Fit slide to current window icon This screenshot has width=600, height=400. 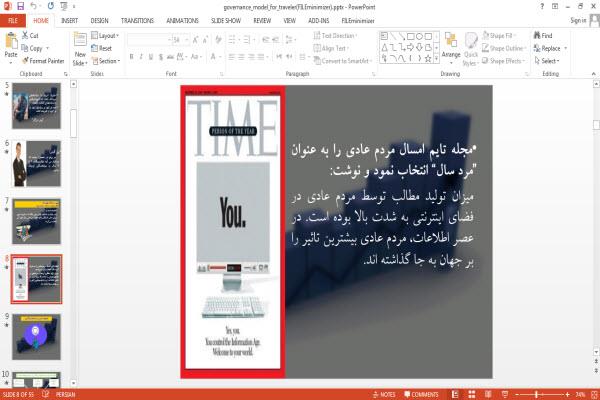pos(594,394)
